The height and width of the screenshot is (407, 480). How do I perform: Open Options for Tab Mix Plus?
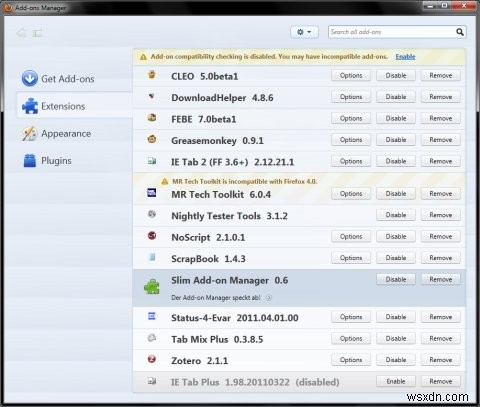coord(351,338)
